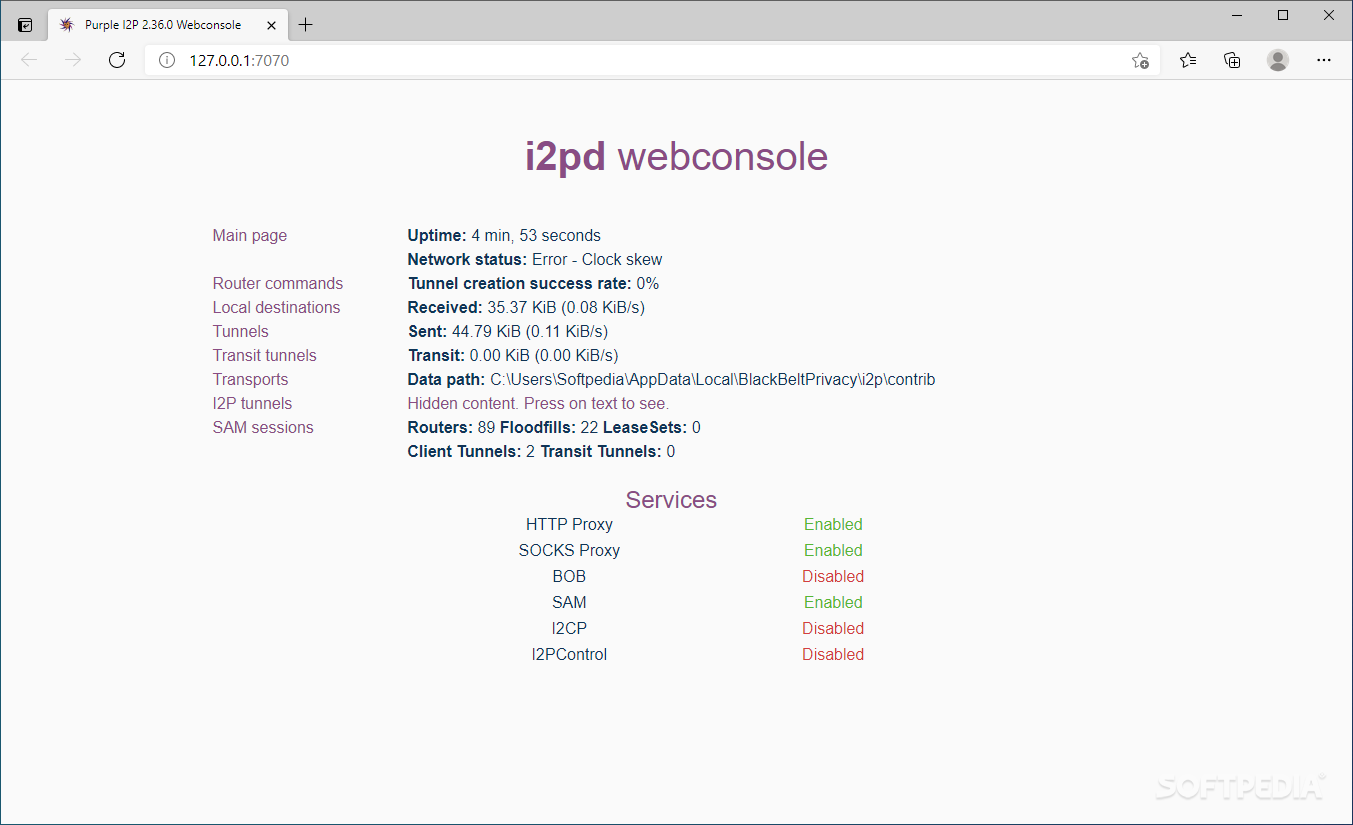The height and width of the screenshot is (825, 1353).
Task: Click the tab actions menu icon
Action: (x=25, y=25)
